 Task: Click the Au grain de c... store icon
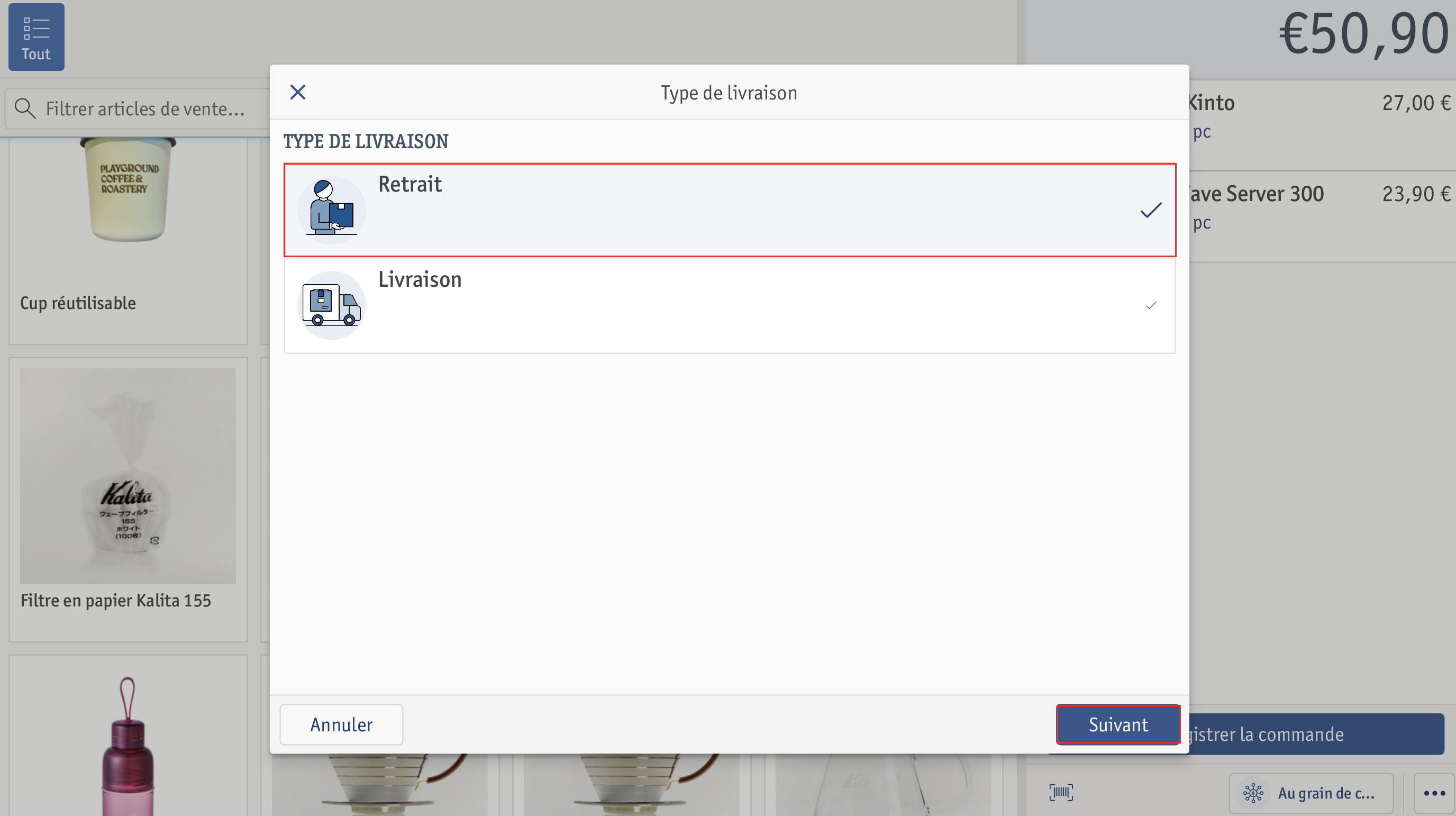tap(1253, 793)
